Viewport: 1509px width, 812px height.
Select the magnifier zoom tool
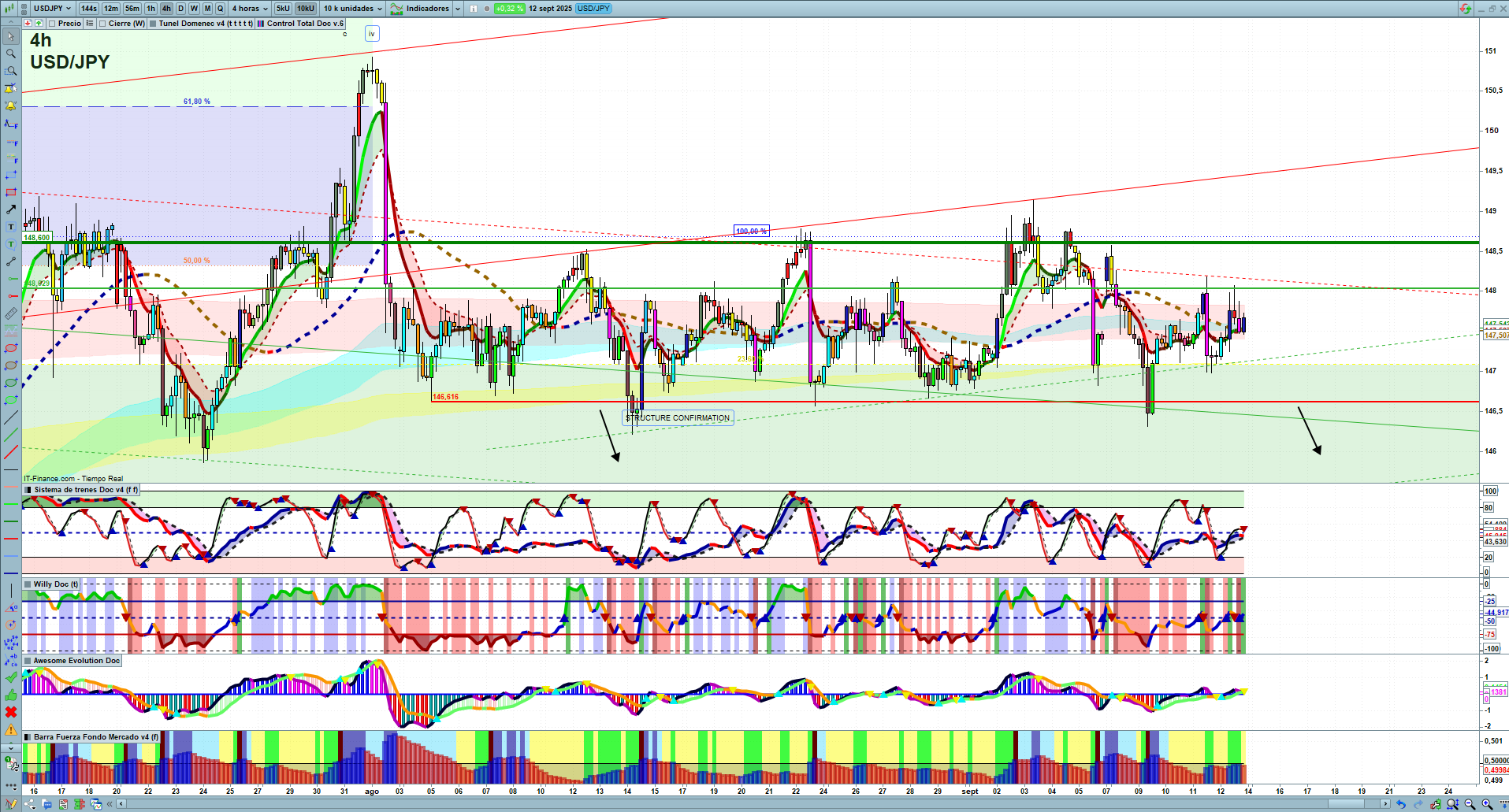[x=11, y=54]
